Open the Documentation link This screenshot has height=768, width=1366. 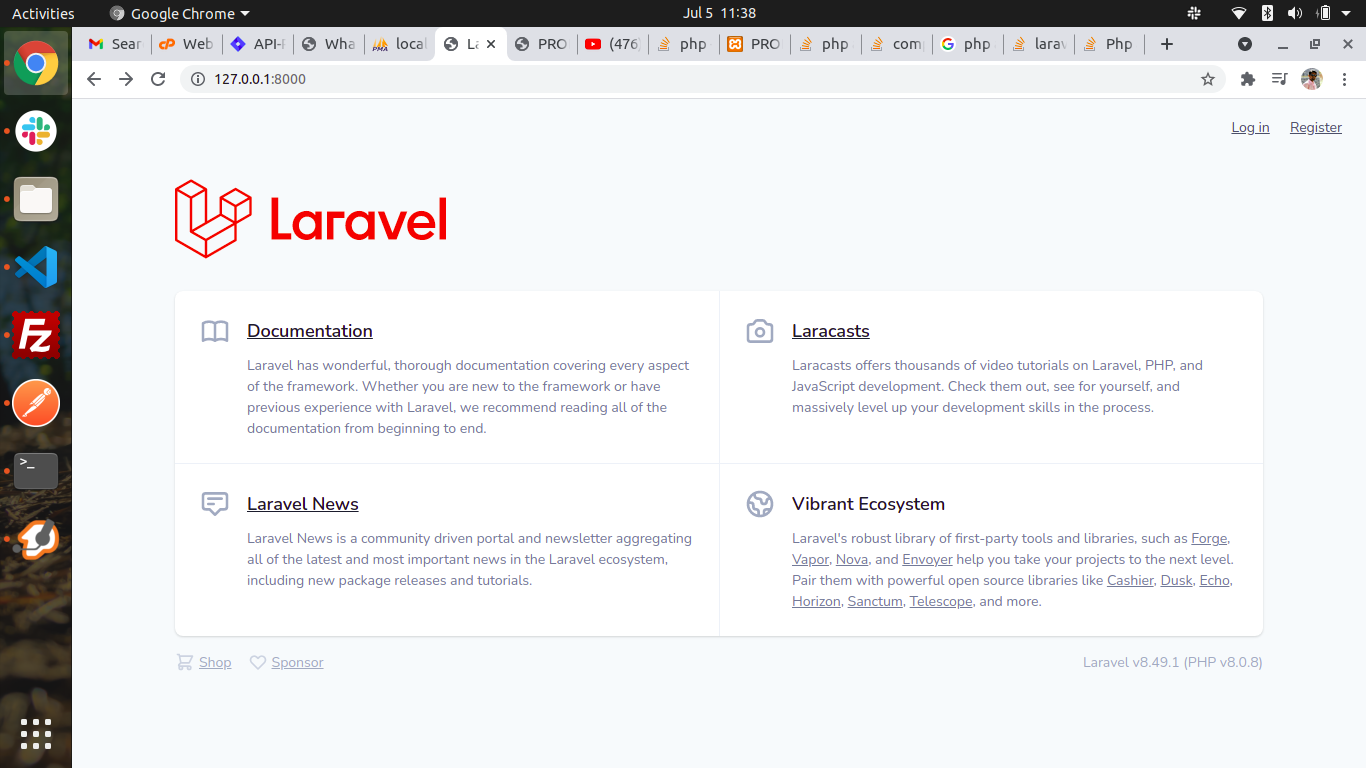pyautogui.click(x=310, y=331)
